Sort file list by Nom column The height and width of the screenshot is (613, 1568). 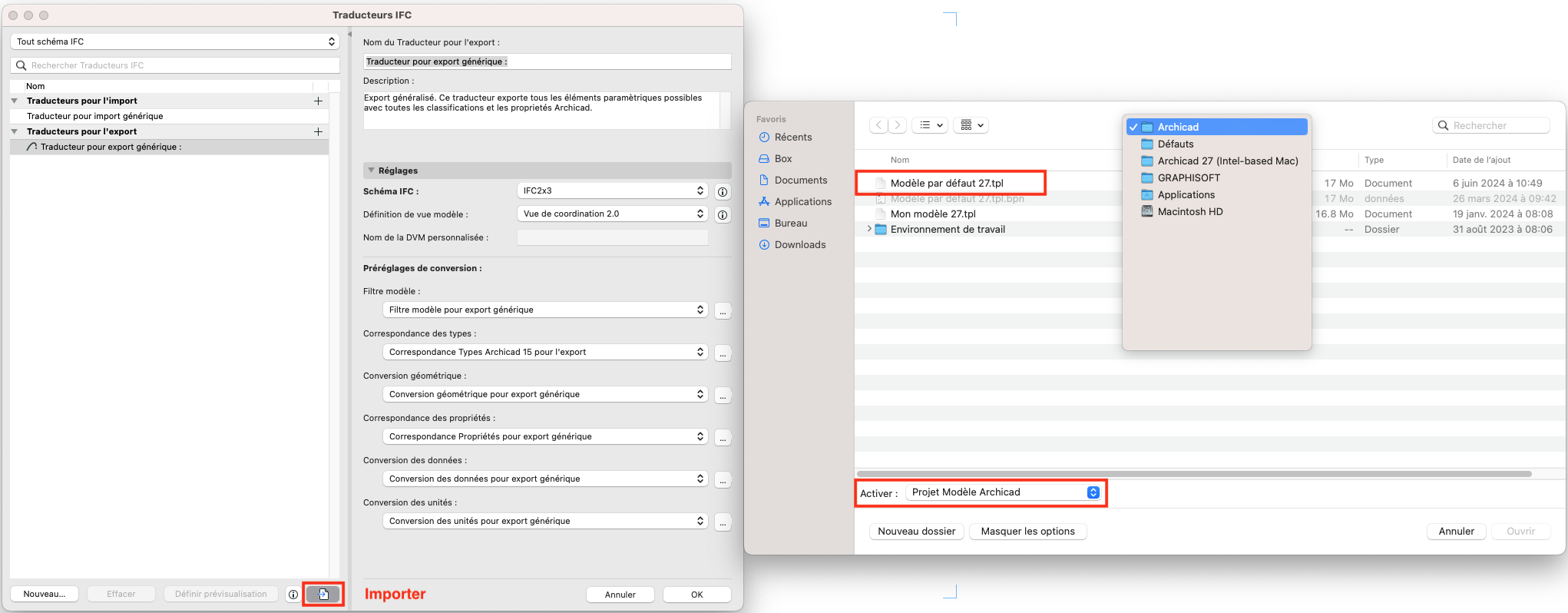click(900, 160)
